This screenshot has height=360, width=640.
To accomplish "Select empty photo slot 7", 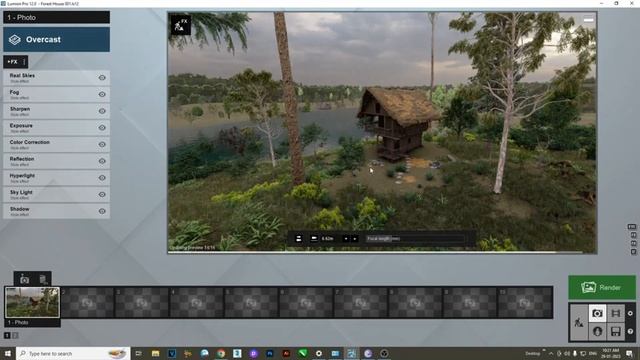I will click(x=361, y=302).
